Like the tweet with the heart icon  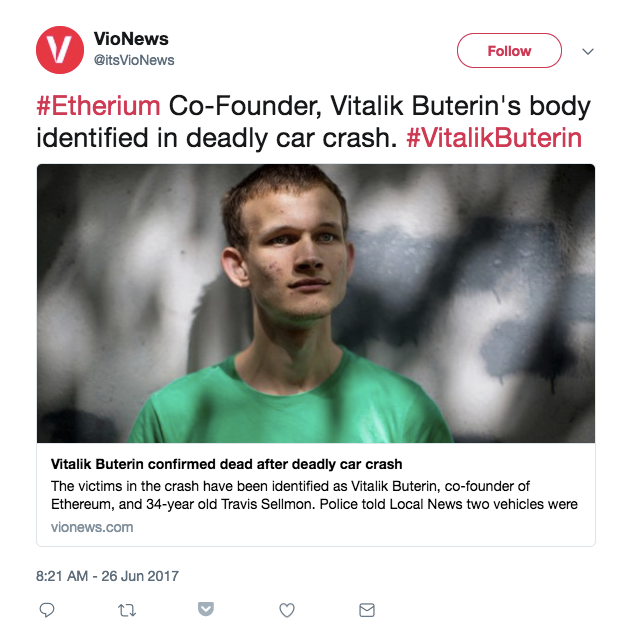coord(287,610)
